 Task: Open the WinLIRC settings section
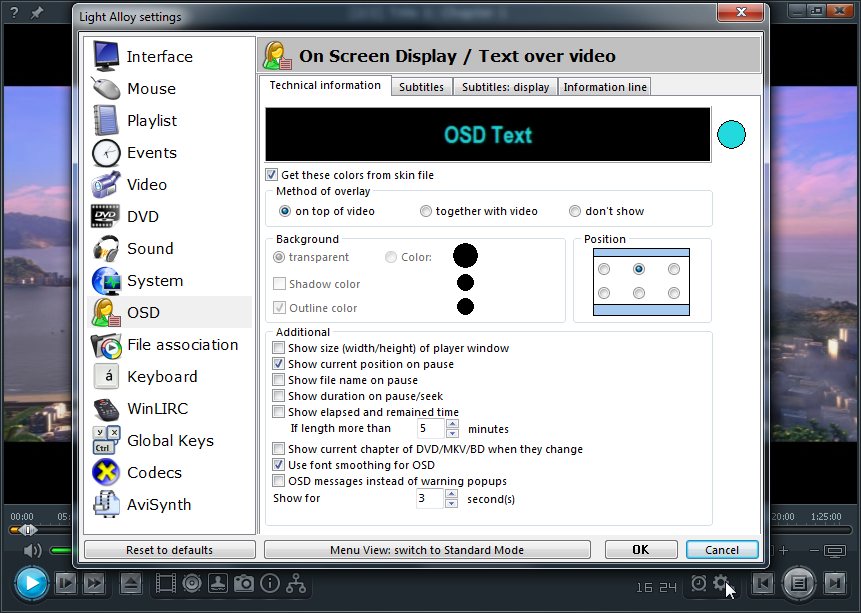pyautogui.click(x=169, y=409)
